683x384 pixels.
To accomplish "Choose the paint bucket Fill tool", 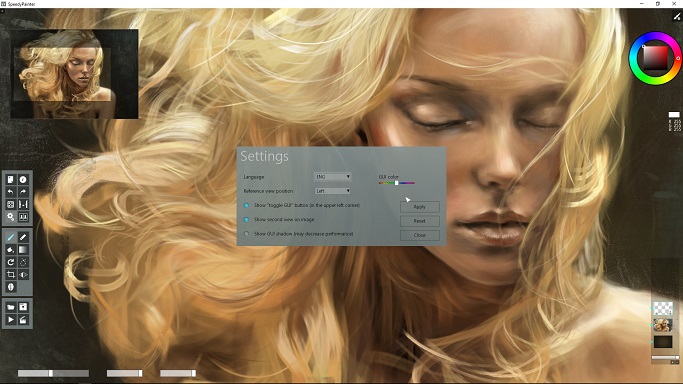I will (x=11, y=250).
